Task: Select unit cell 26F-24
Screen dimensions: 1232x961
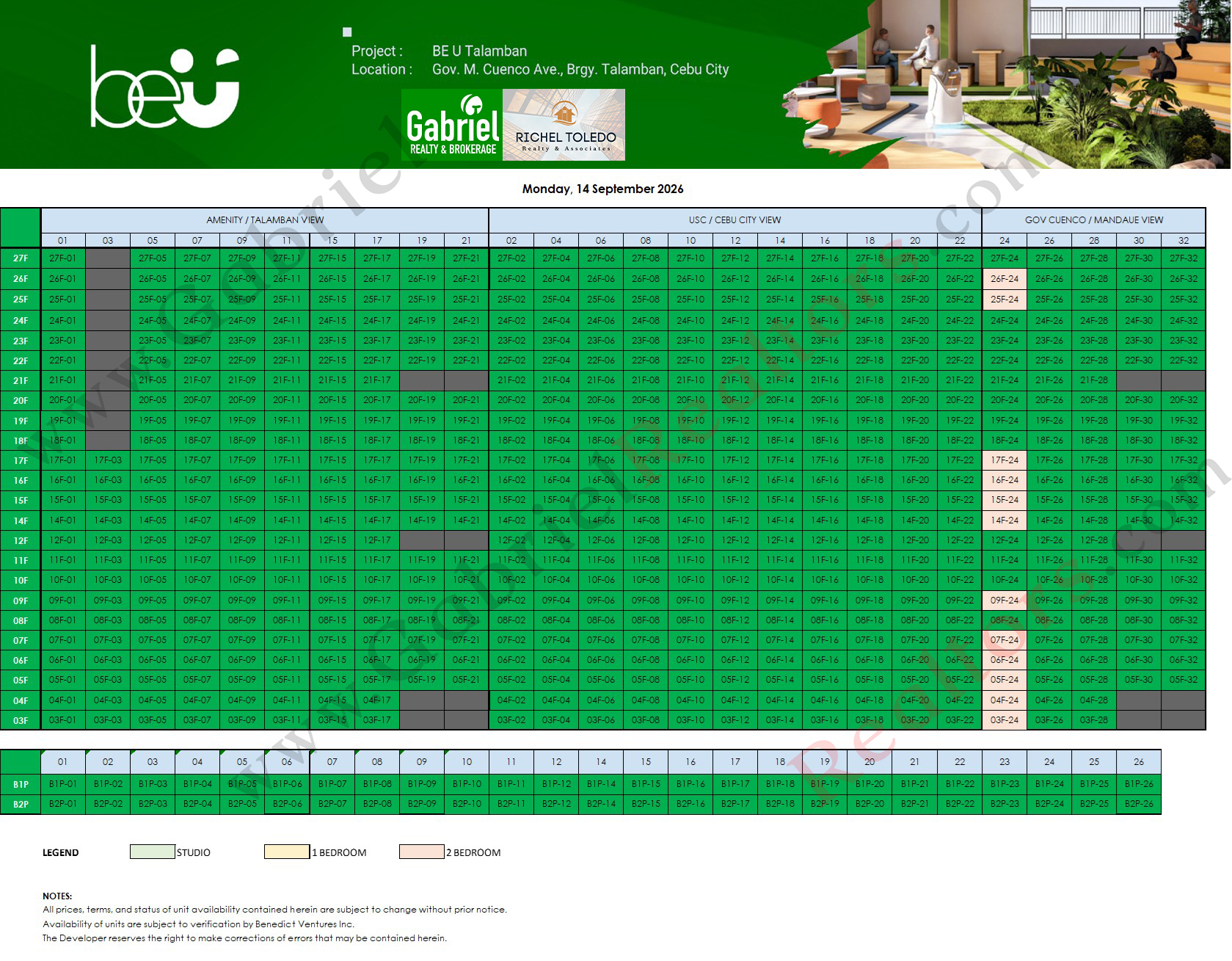Action: 1004,279
